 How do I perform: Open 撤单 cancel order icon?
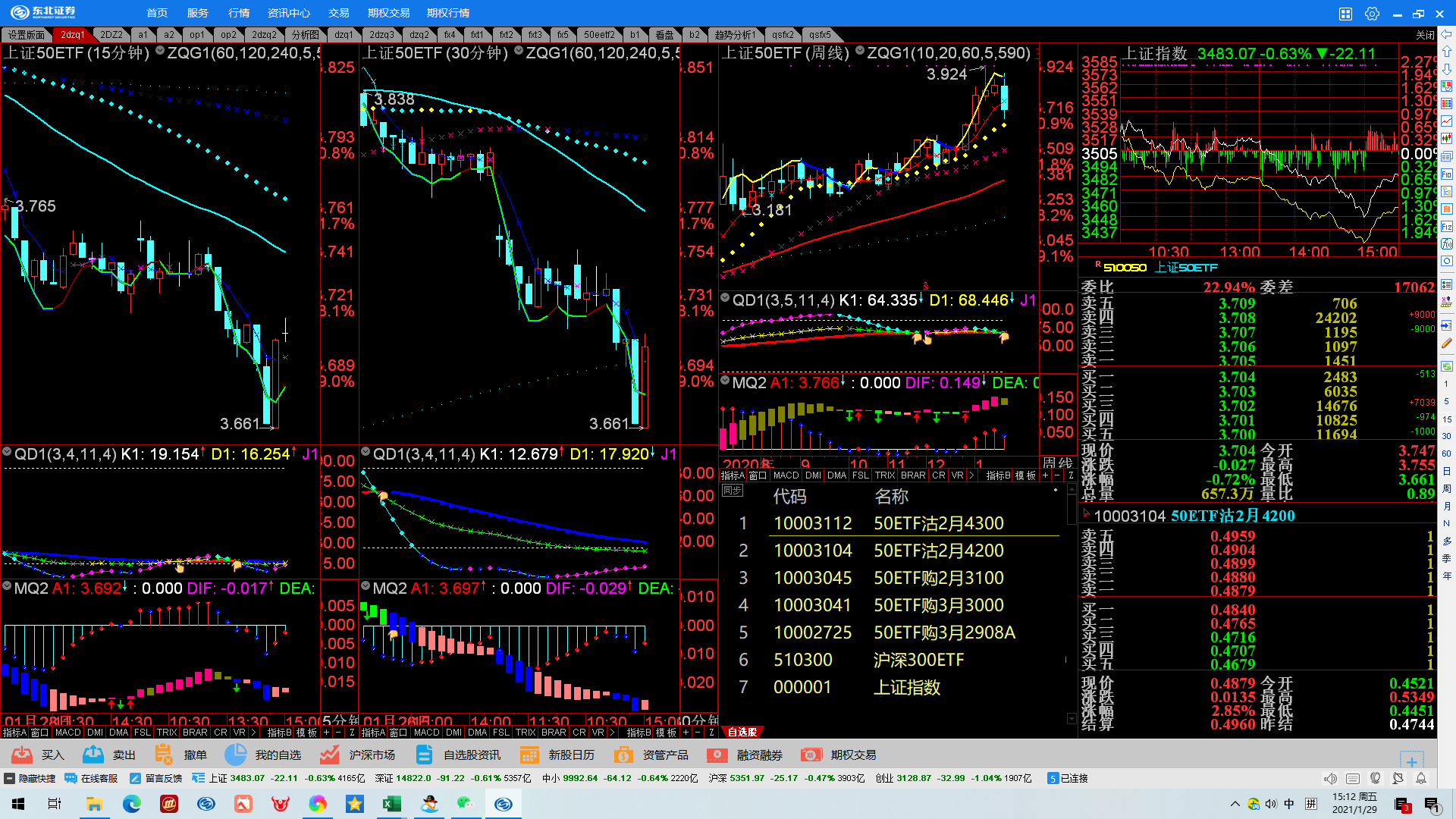pyautogui.click(x=164, y=755)
